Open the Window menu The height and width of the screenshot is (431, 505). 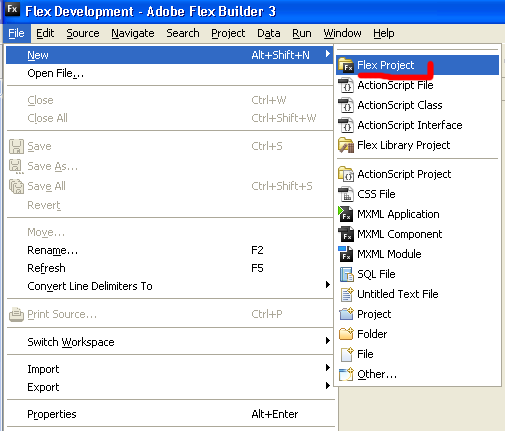(x=342, y=33)
